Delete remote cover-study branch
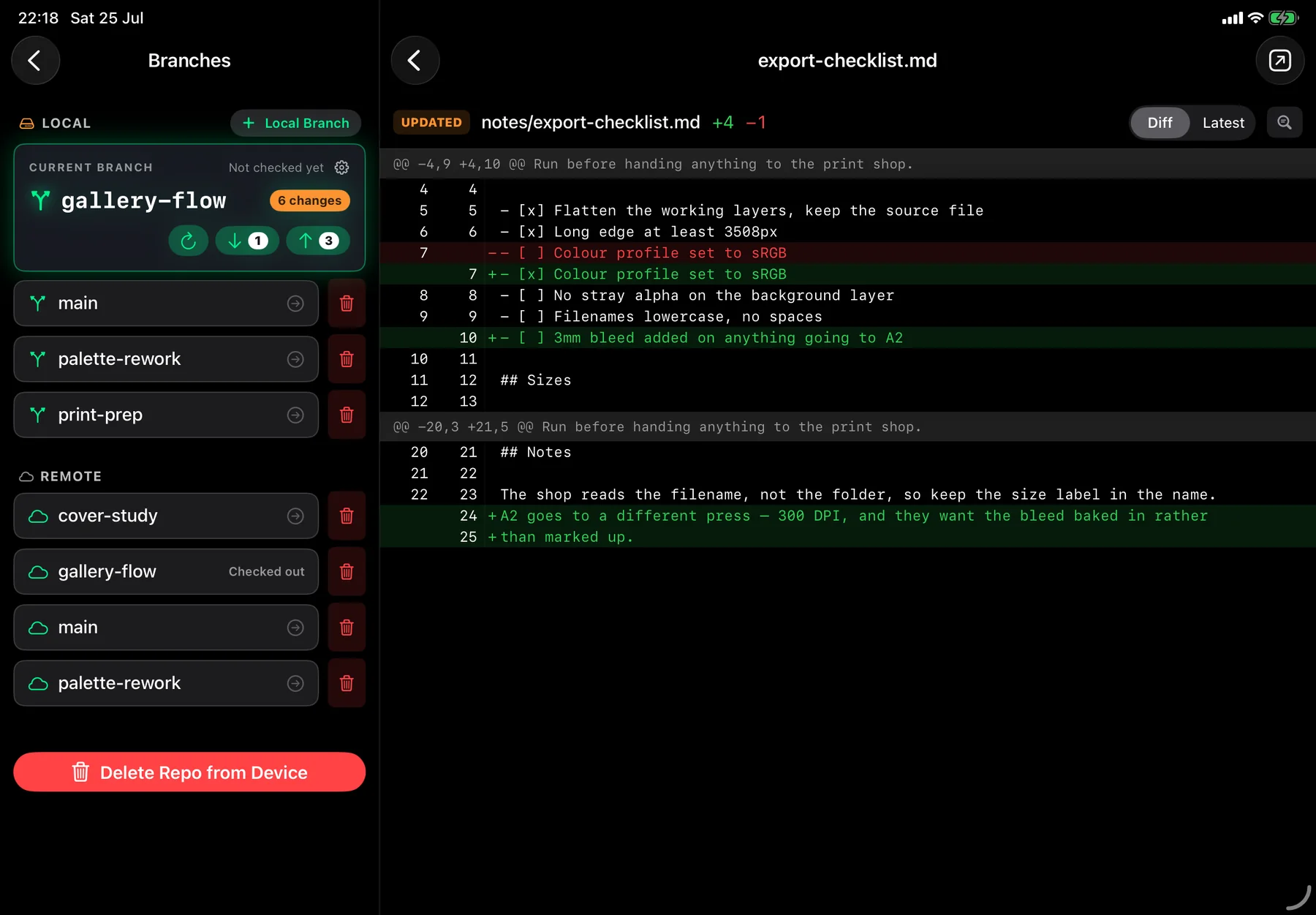1316x915 pixels. coord(347,516)
